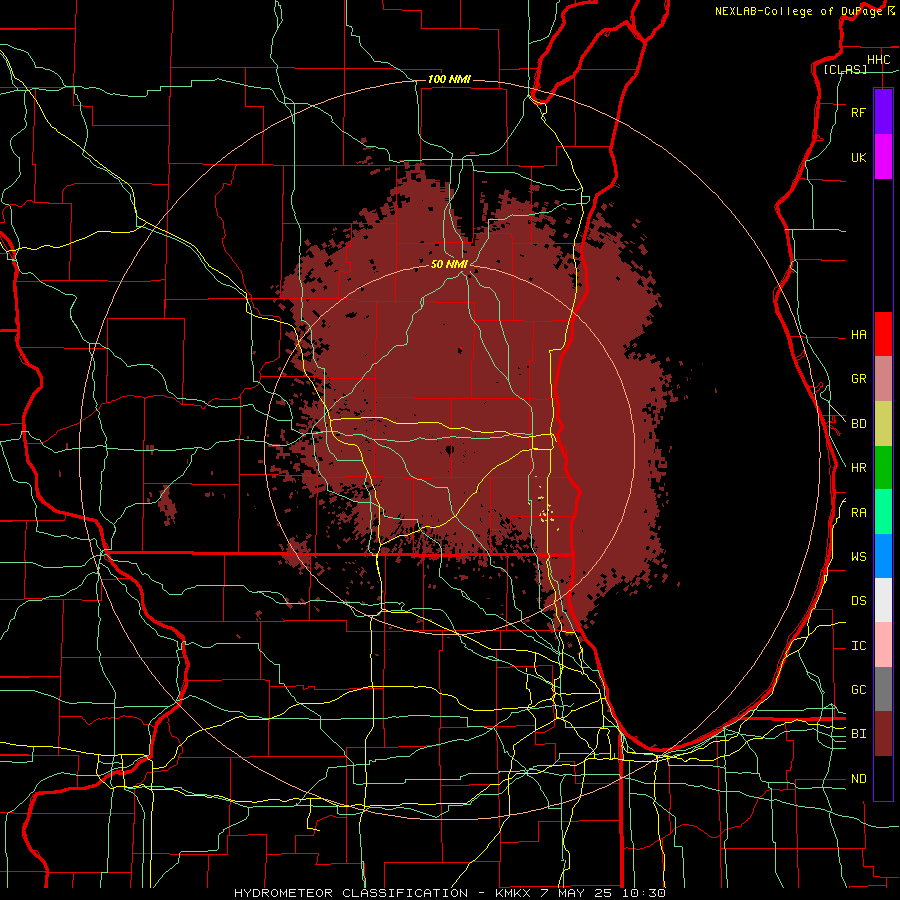The image size is (900, 900).
Task: Click the WS blue legend swatch
Action: [883, 556]
